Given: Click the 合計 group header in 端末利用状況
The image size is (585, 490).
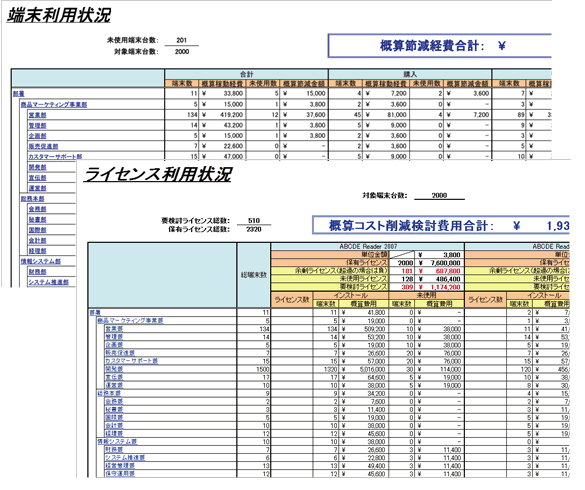Looking at the screenshot, I should [246, 74].
